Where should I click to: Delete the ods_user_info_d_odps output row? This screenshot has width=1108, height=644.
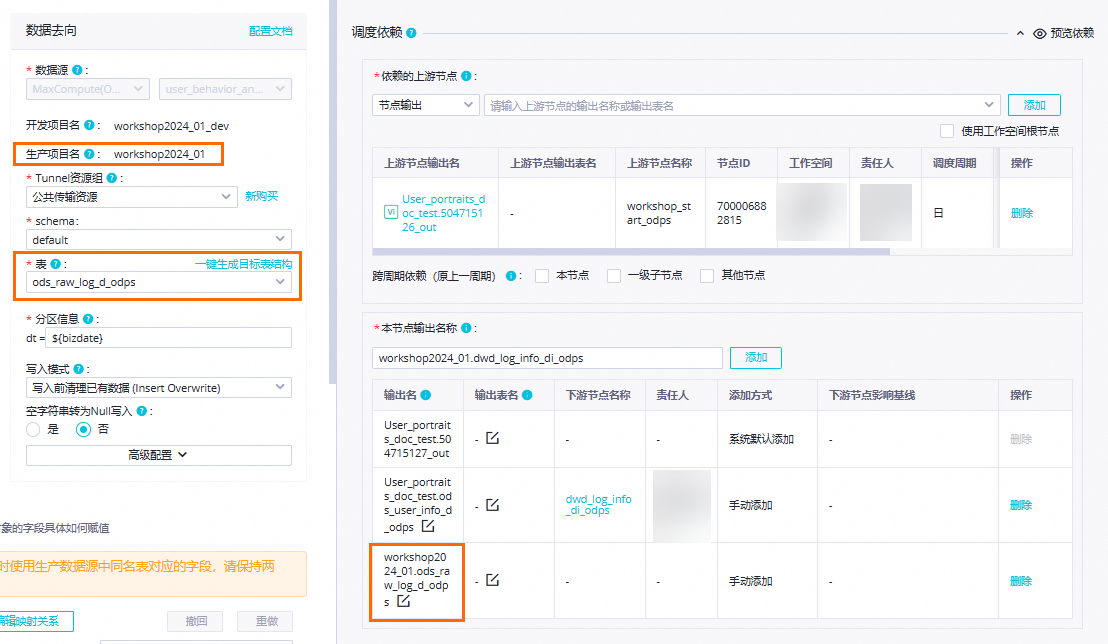1021,505
